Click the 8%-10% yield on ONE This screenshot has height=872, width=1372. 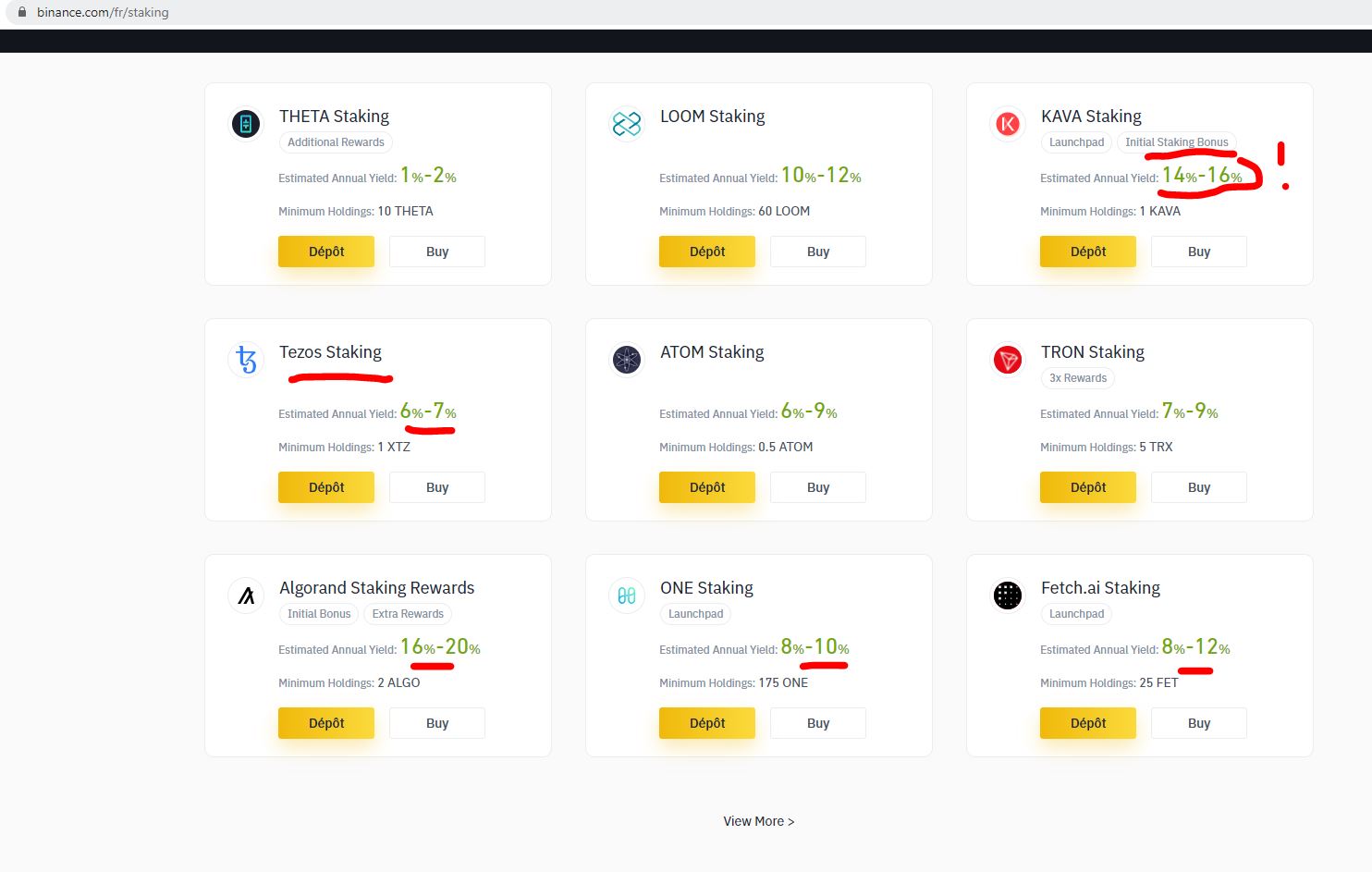[x=815, y=647]
